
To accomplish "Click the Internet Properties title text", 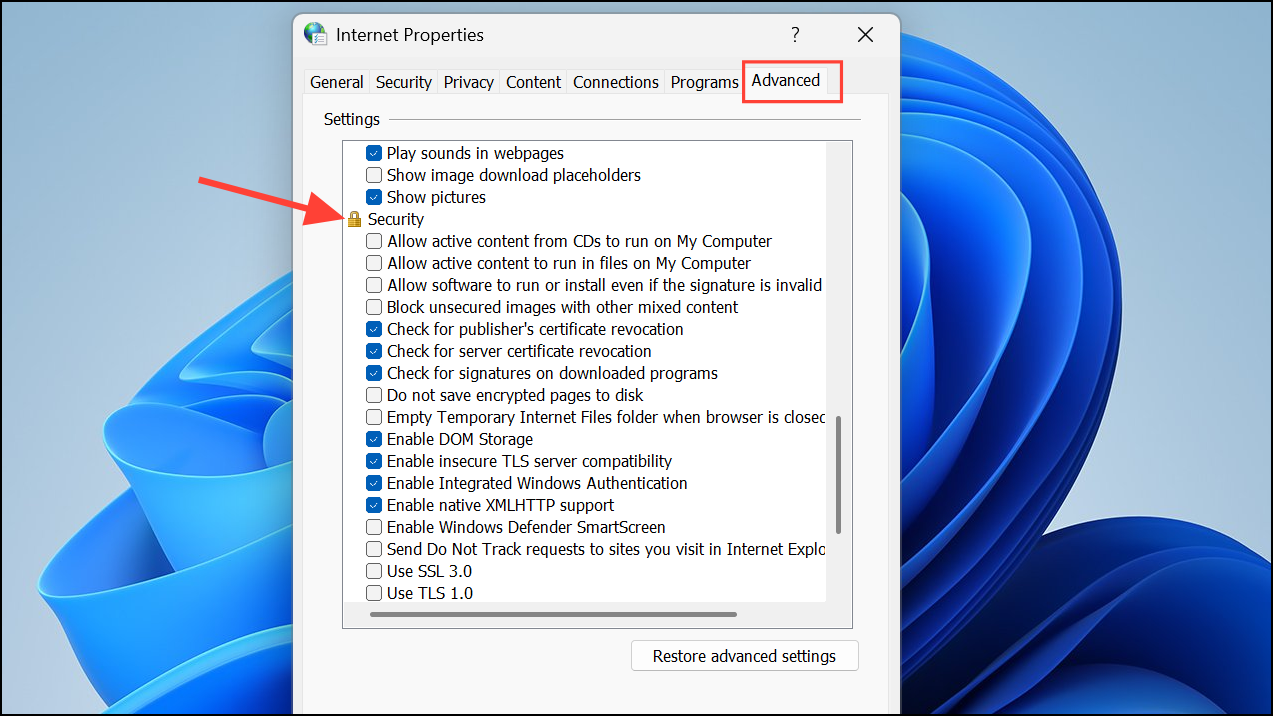I will click(410, 35).
